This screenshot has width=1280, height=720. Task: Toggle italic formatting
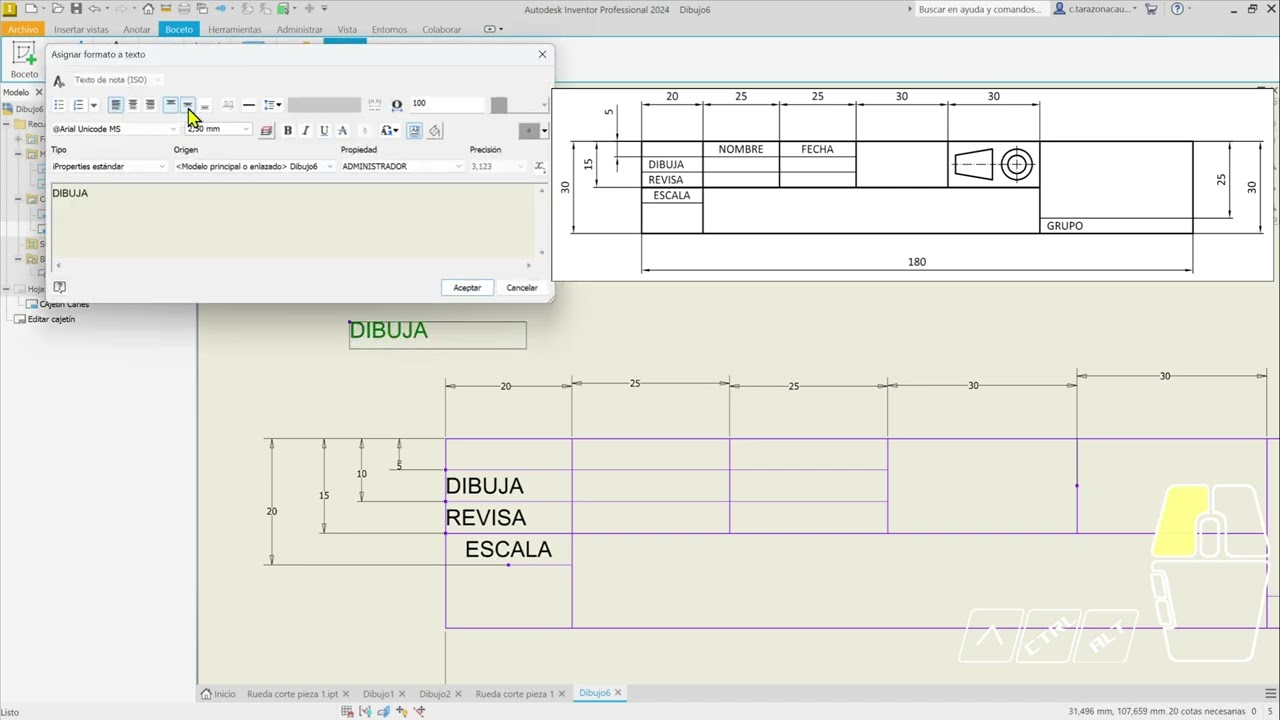(306, 130)
